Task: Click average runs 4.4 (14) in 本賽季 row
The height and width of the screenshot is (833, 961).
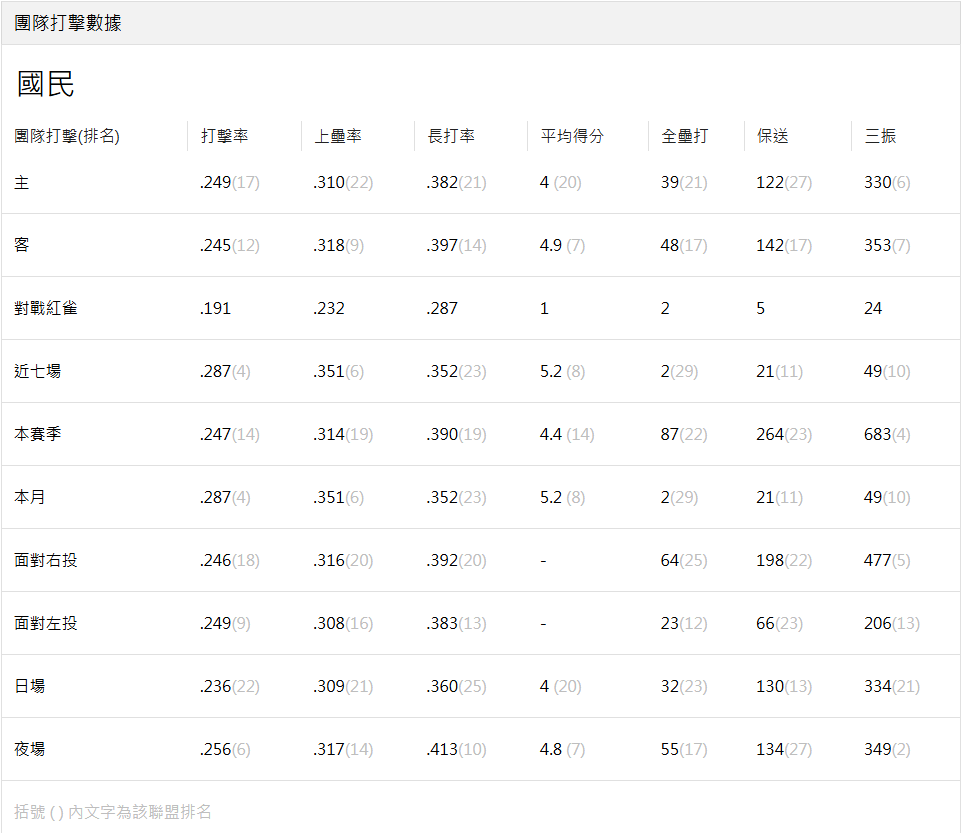Action: click(x=567, y=435)
